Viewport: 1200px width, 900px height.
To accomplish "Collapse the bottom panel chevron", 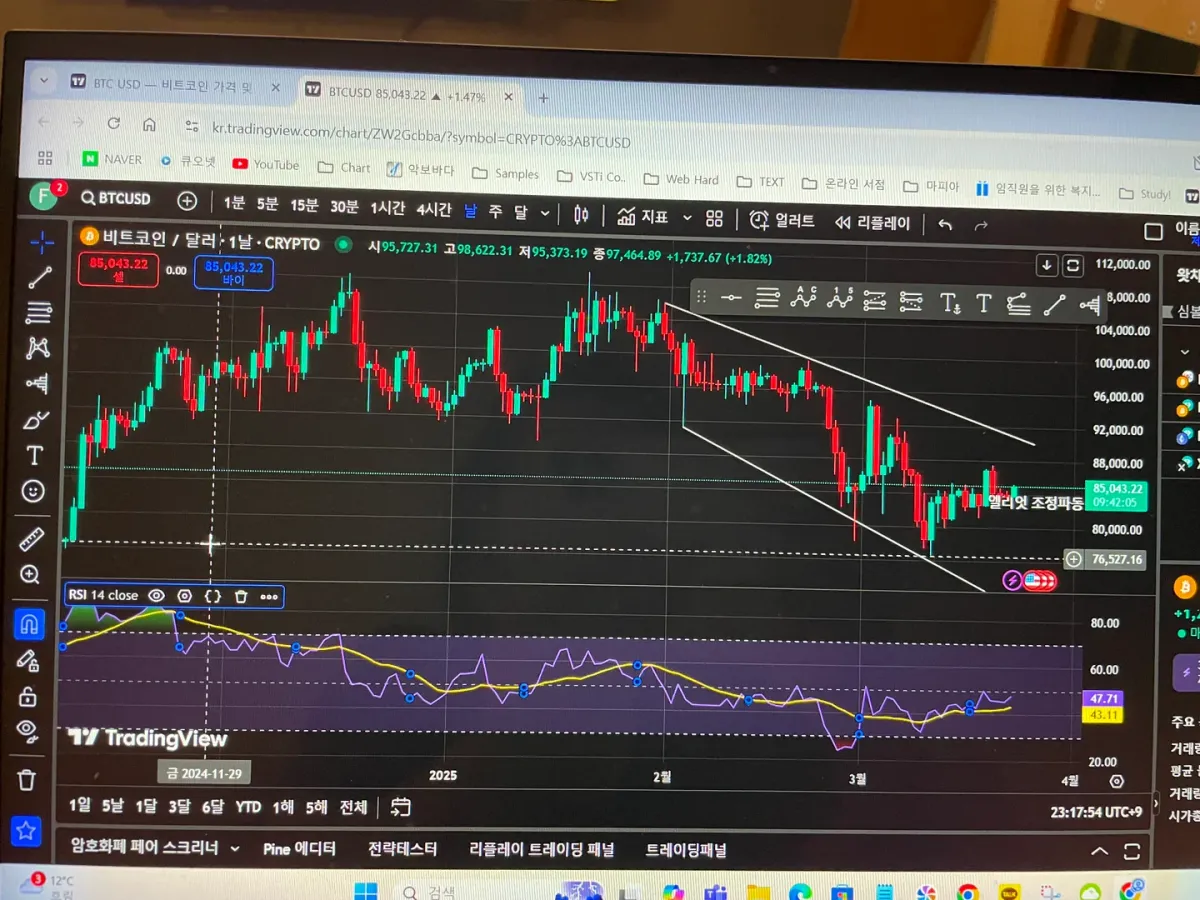I will pyautogui.click(x=1099, y=852).
